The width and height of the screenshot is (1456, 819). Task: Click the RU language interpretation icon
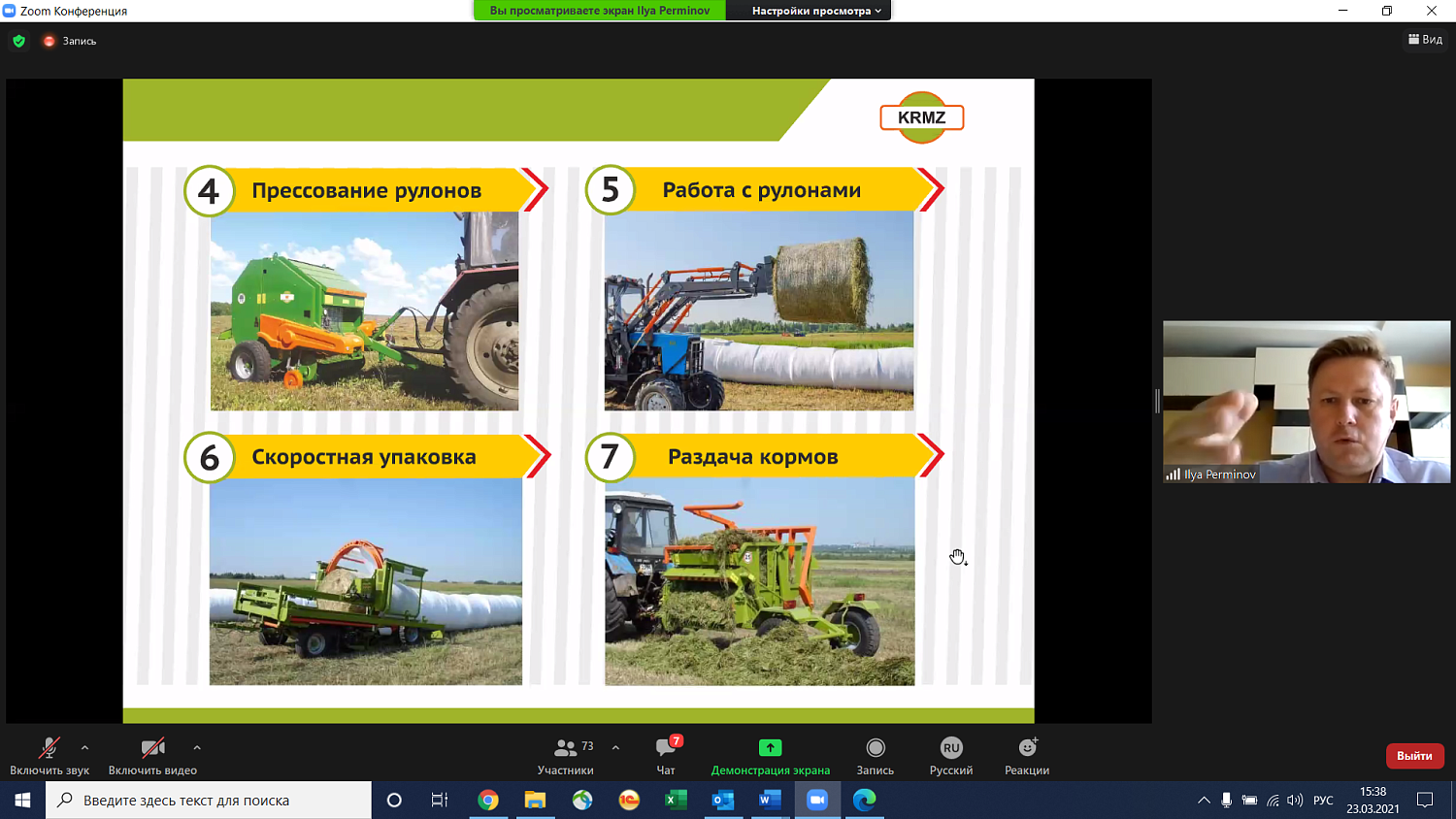(x=951, y=748)
